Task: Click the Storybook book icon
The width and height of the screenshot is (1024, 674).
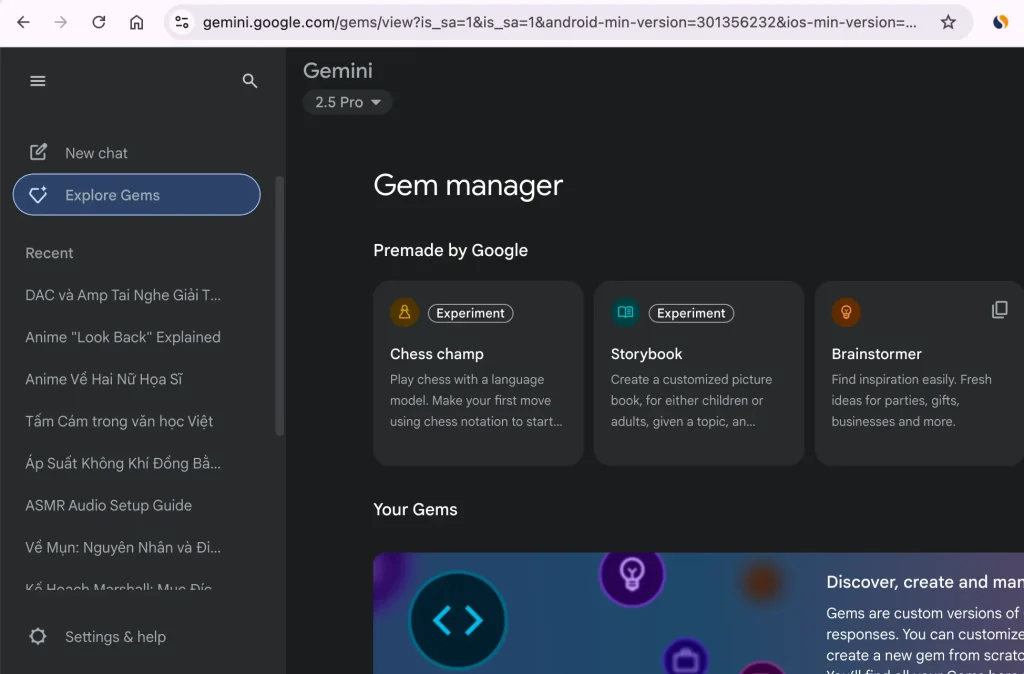Action: coord(625,312)
